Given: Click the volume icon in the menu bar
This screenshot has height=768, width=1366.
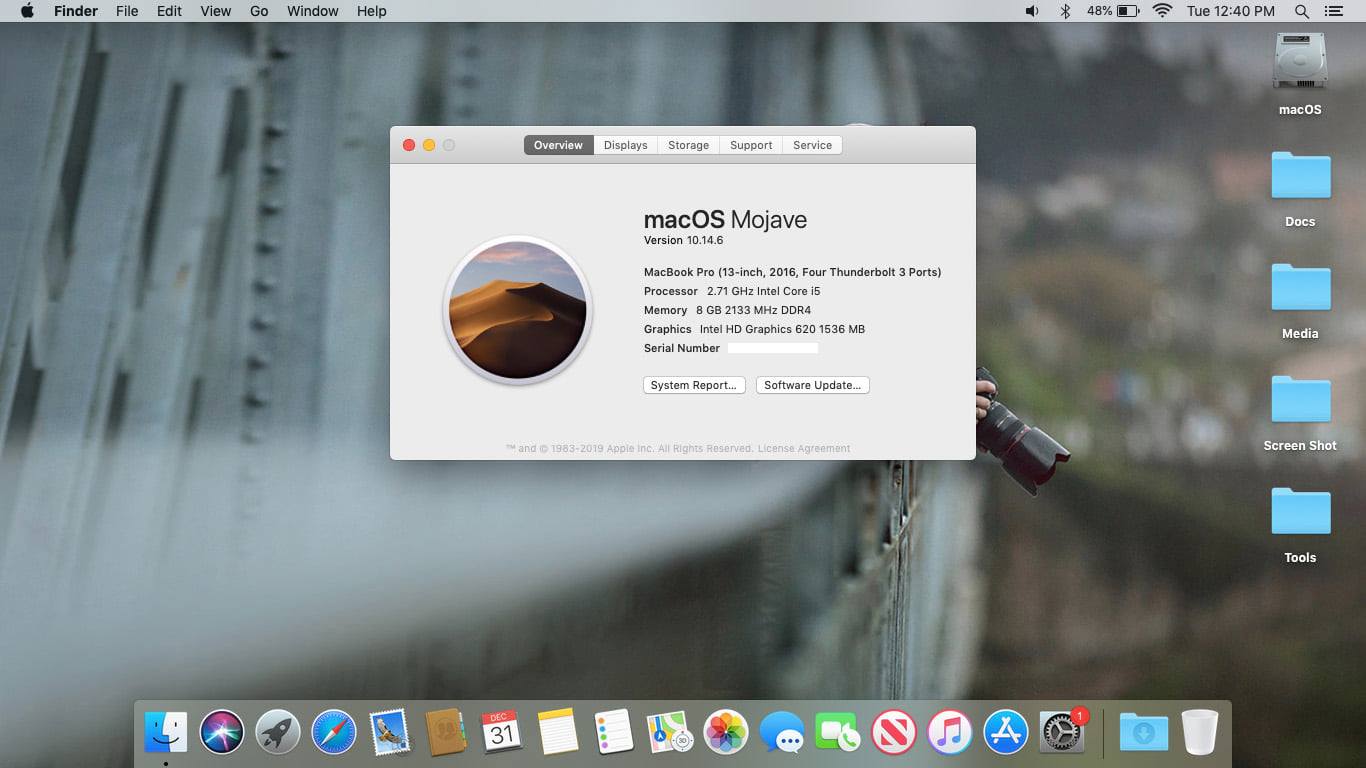Looking at the screenshot, I should pos(1032,11).
